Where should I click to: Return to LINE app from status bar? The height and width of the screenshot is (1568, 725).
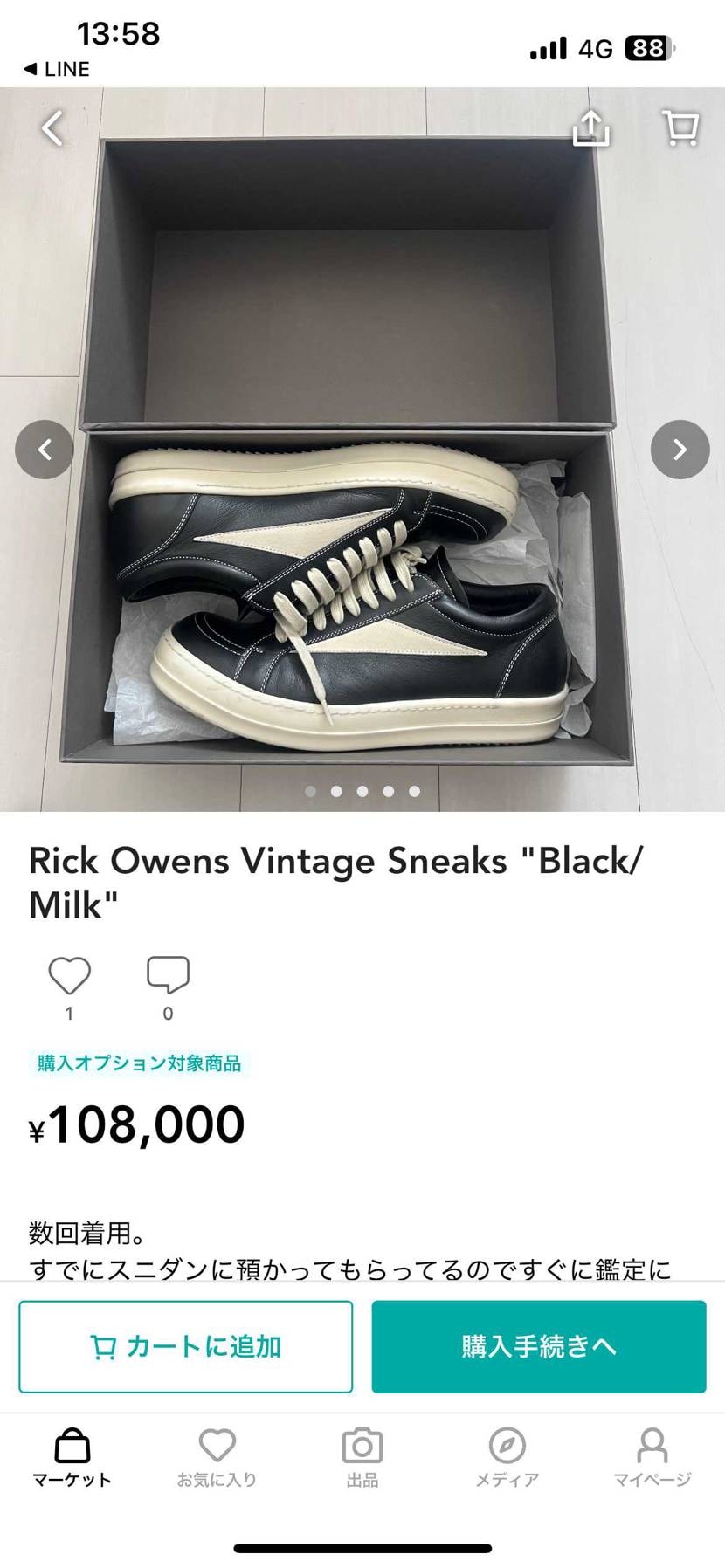coord(57,69)
